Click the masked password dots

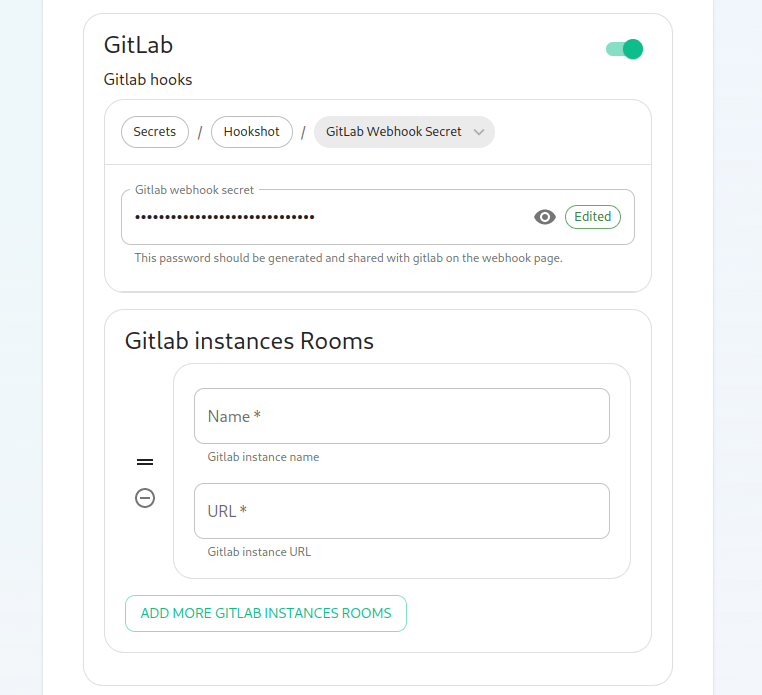pos(225,217)
